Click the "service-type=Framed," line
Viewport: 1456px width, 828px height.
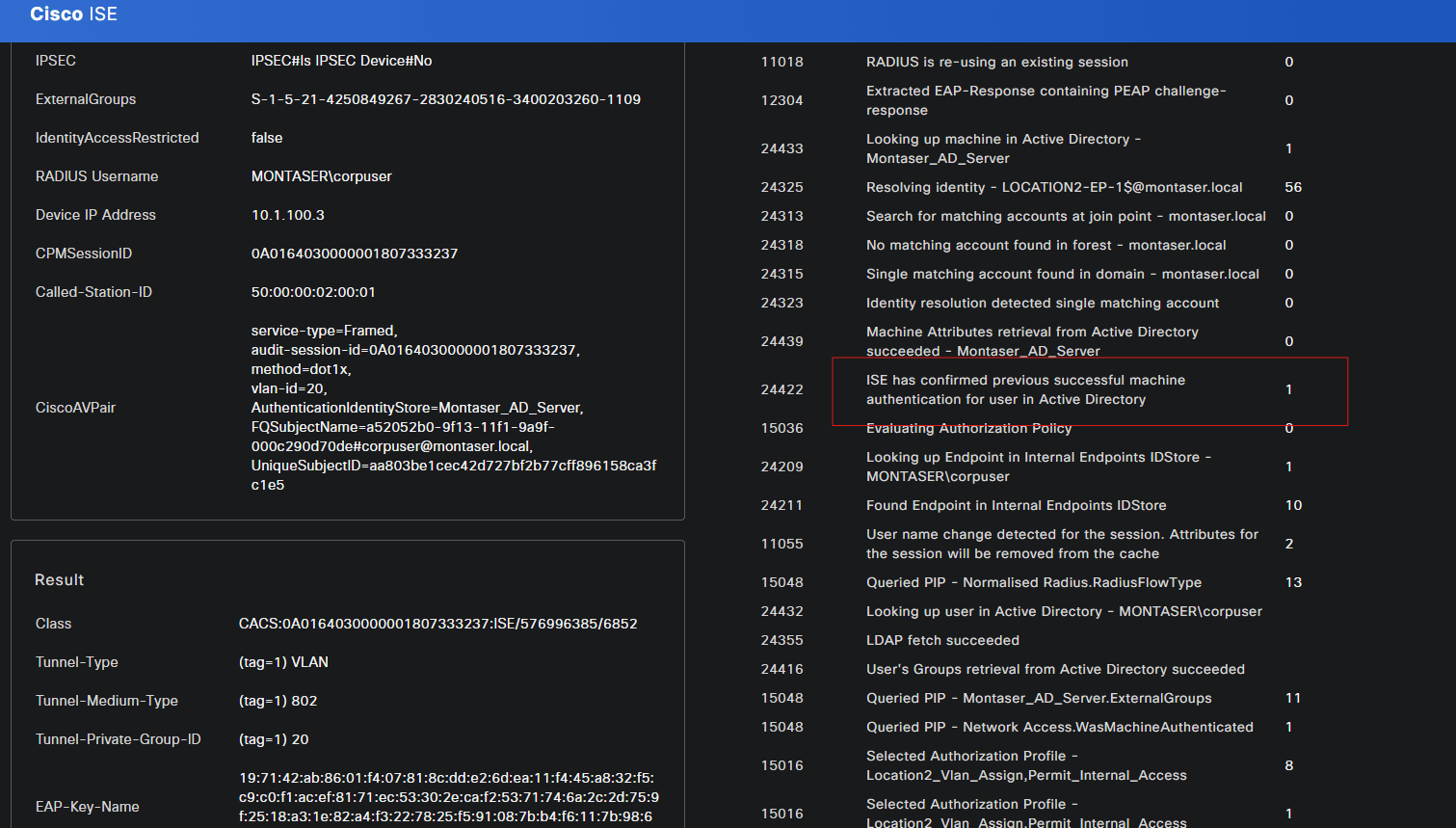pos(324,331)
